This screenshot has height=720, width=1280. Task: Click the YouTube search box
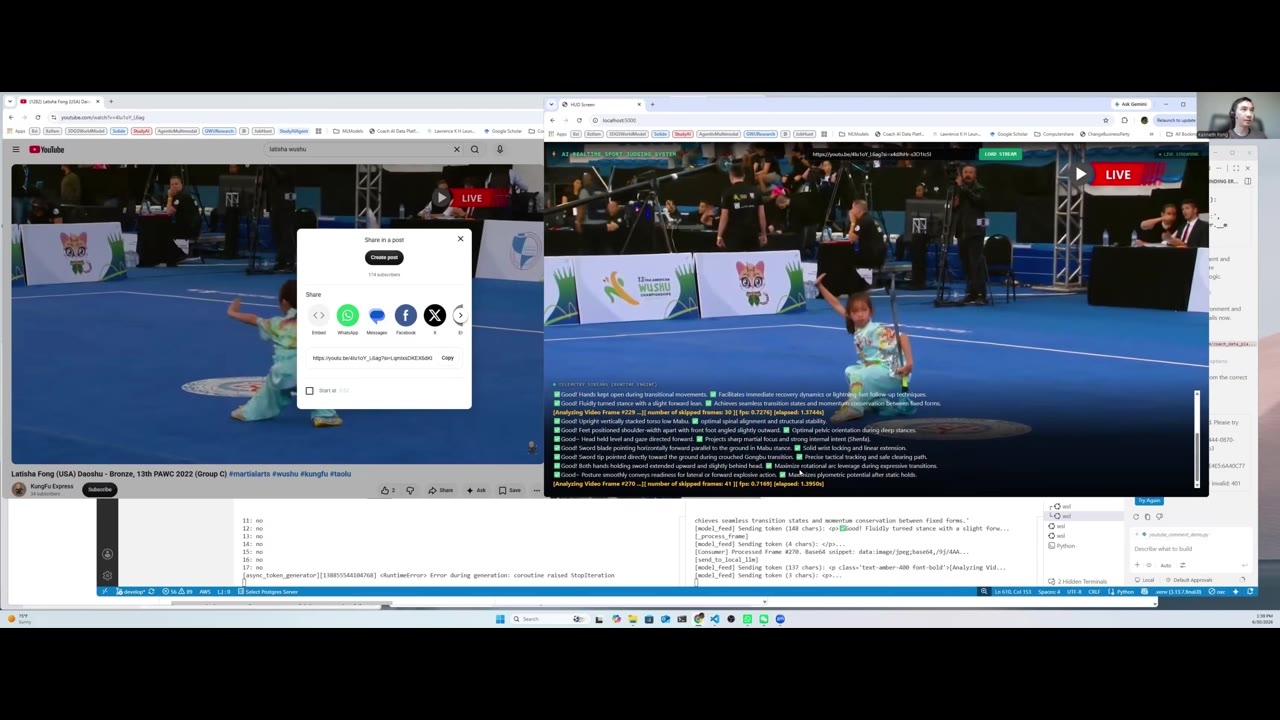tap(357, 149)
